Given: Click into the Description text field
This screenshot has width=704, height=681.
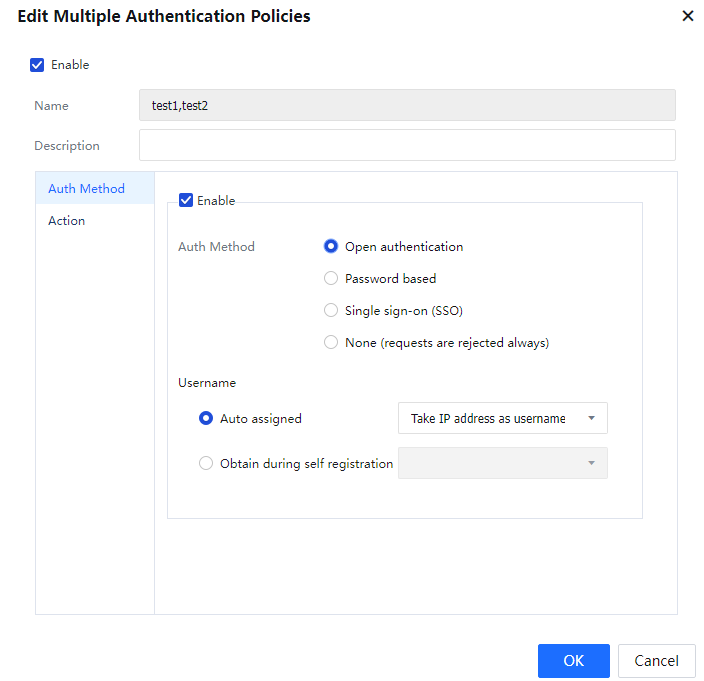Looking at the screenshot, I should pyautogui.click(x=406, y=145).
